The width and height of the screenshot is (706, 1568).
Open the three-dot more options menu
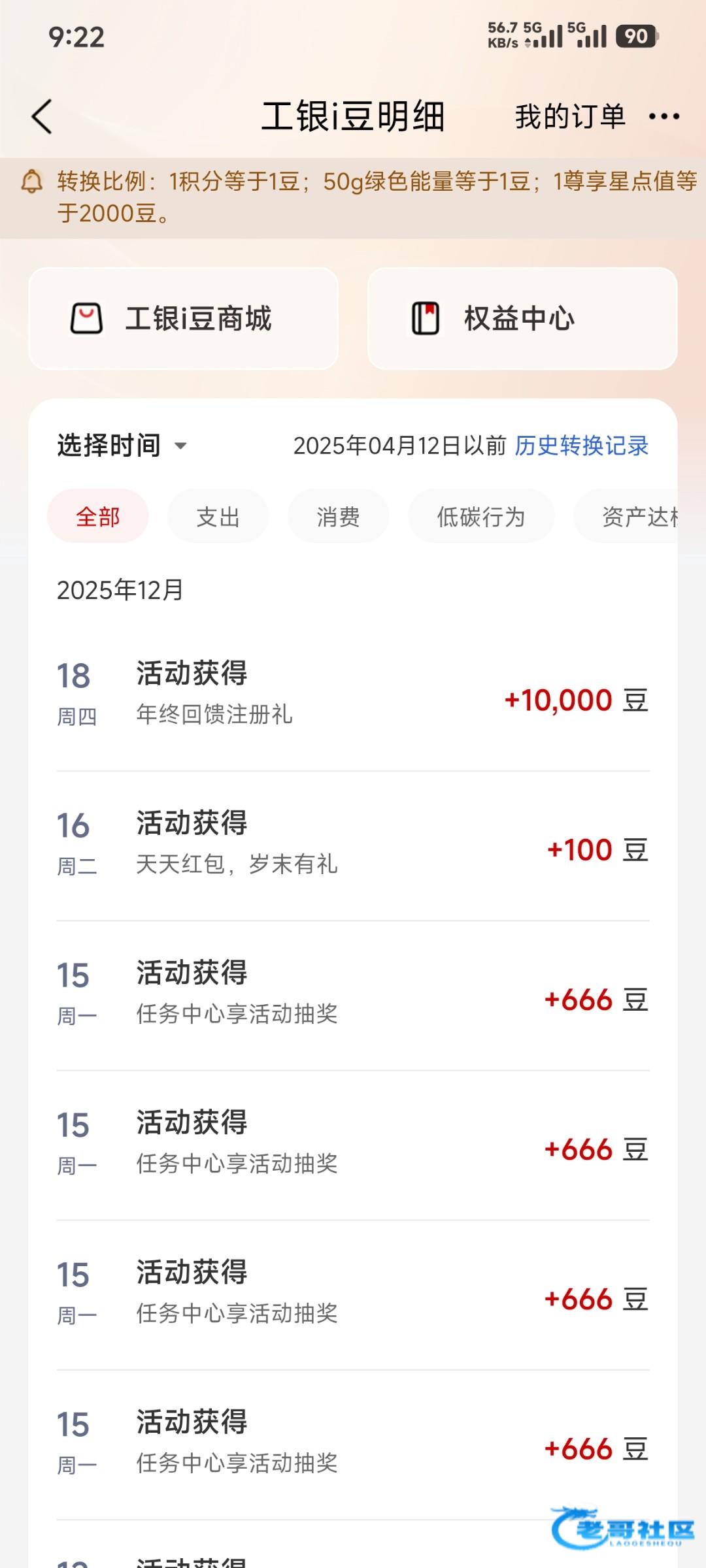point(664,117)
